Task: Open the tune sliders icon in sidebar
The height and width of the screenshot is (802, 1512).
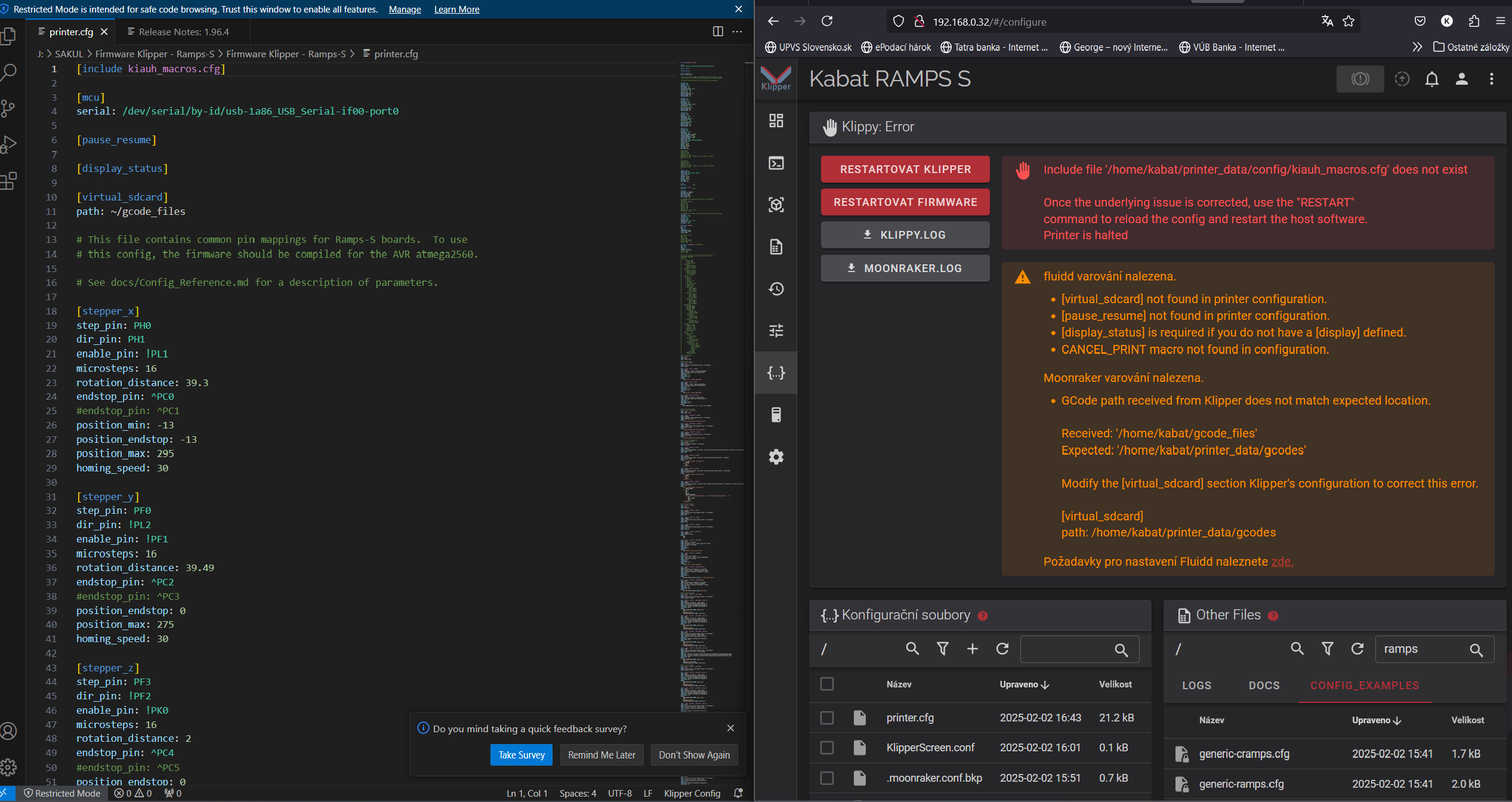Action: (x=776, y=331)
